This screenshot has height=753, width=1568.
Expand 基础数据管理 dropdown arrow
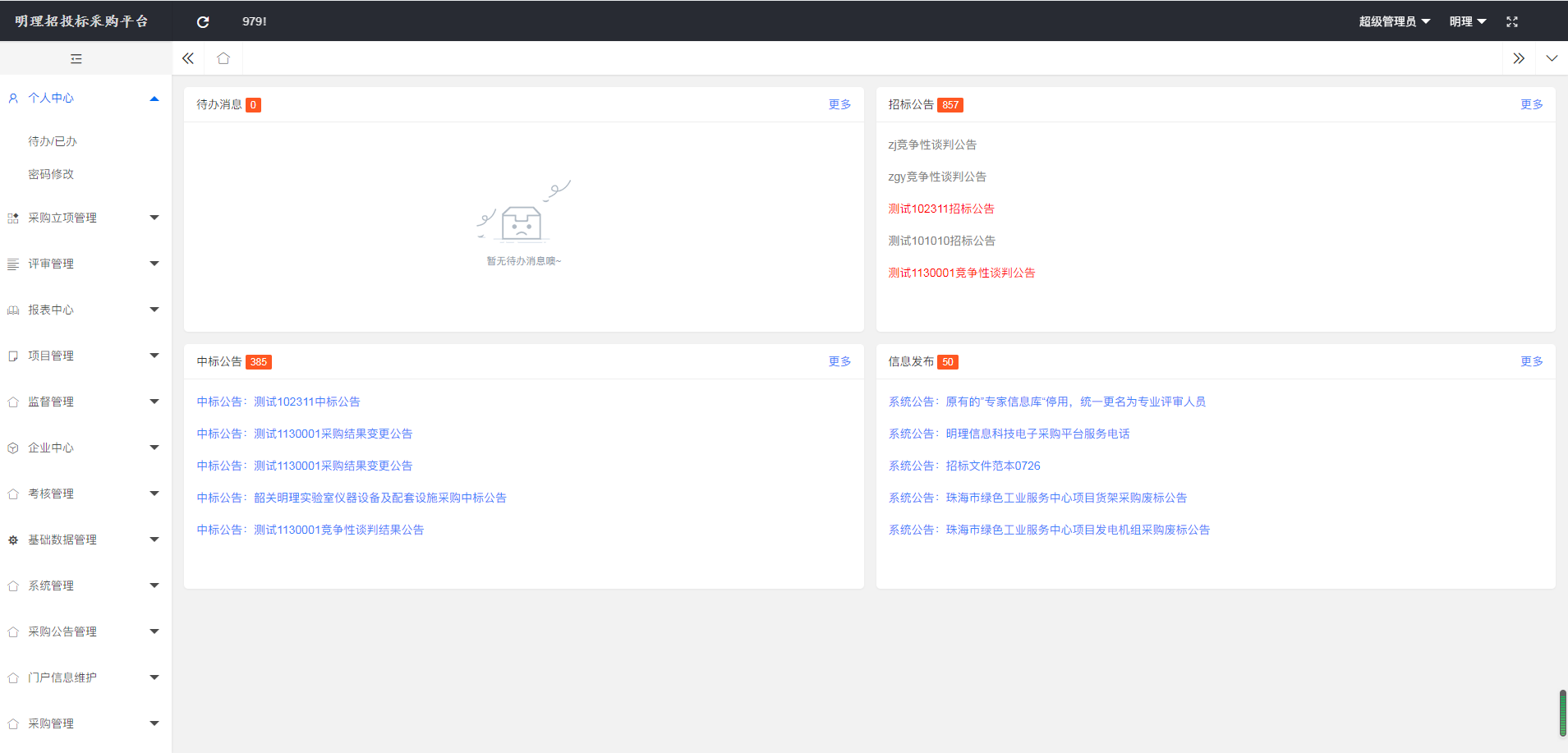point(154,539)
